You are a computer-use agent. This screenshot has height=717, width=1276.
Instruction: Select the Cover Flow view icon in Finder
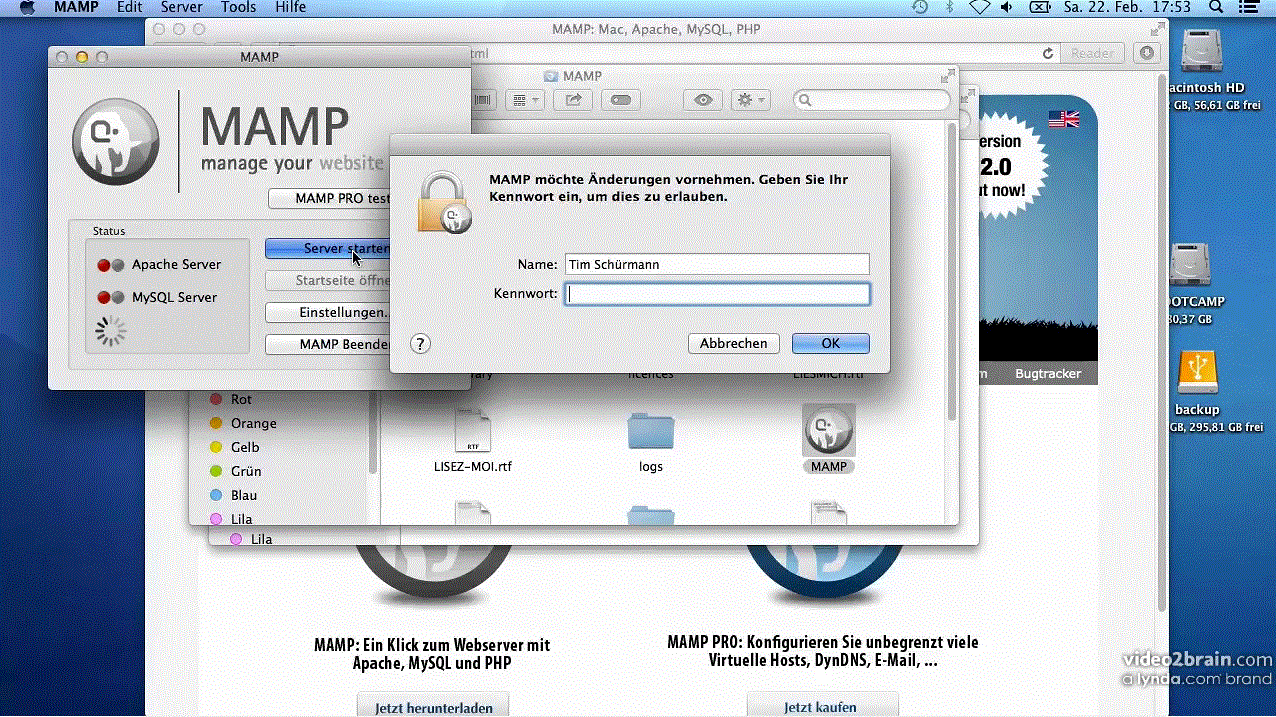(x=484, y=100)
